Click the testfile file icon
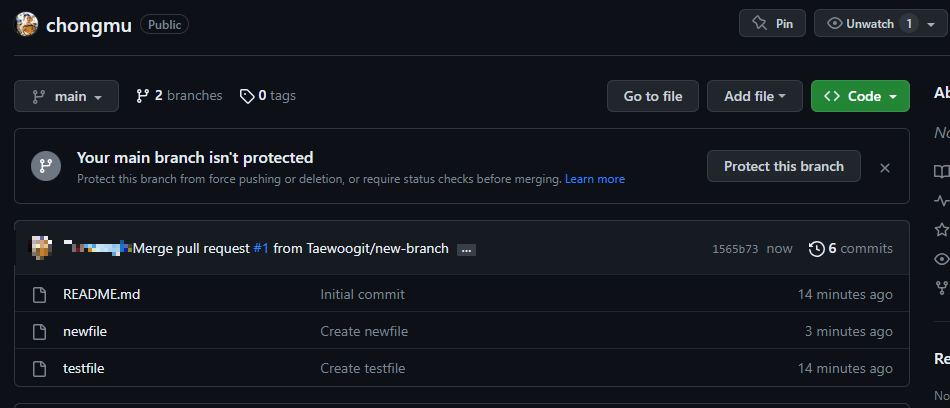The width and height of the screenshot is (950, 408). pyautogui.click(x=39, y=369)
